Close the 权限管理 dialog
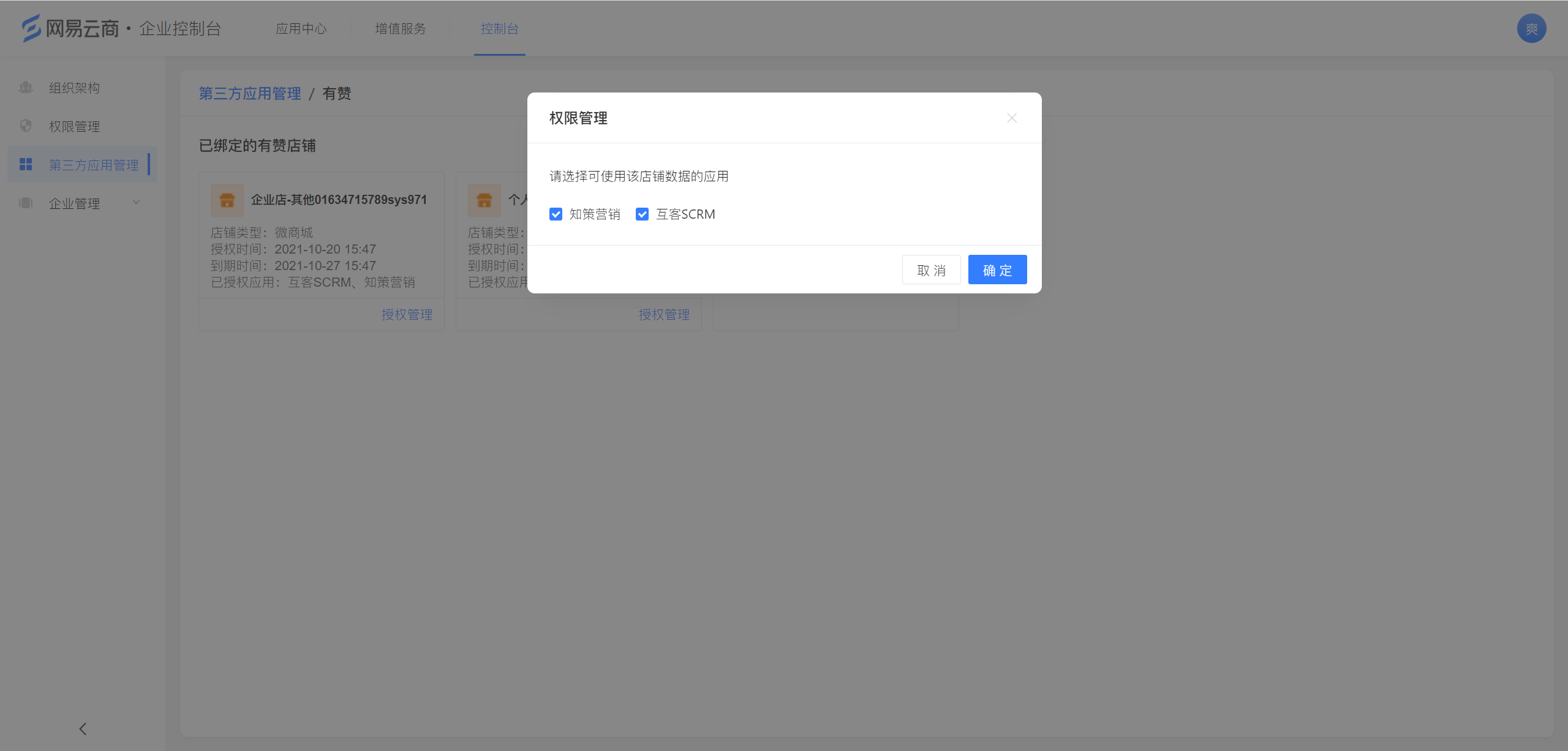 click(x=1012, y=118)
